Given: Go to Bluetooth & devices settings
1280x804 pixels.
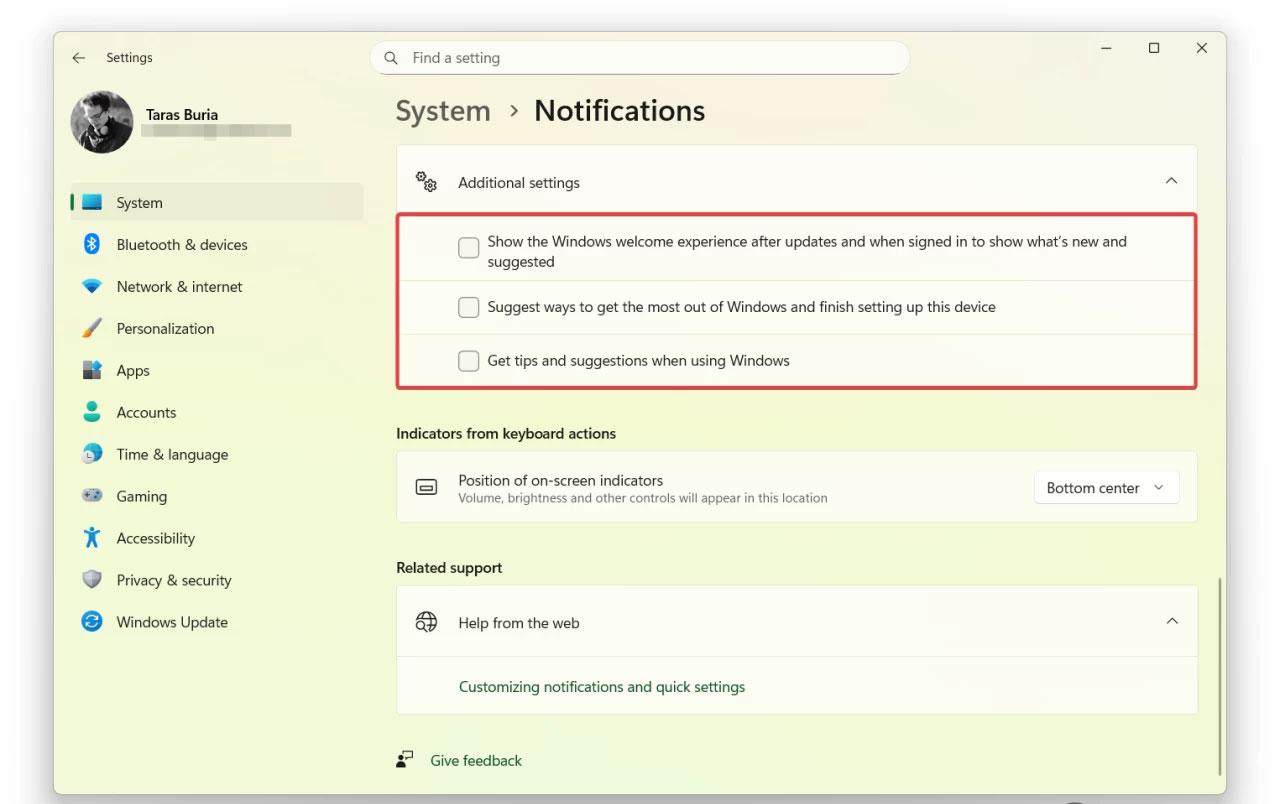Looking at the screenshot, I should [x=217, y=244].
